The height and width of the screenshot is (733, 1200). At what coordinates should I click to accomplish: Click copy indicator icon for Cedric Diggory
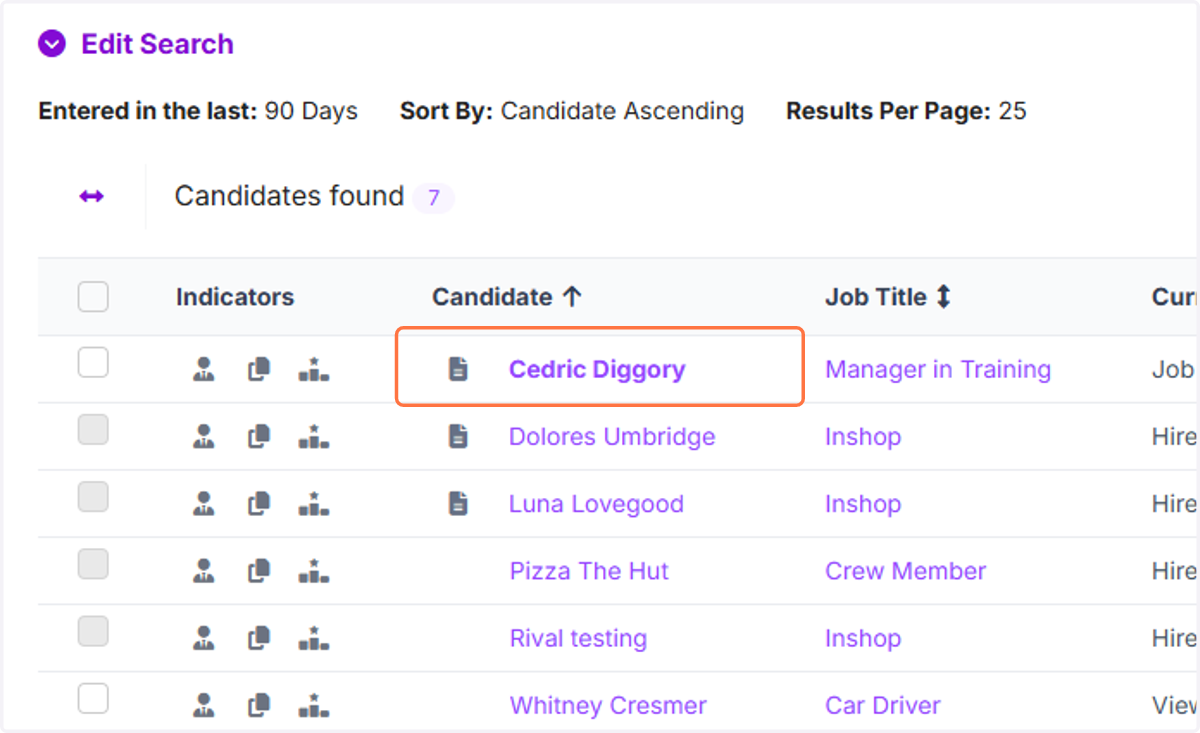click(259, 370)
